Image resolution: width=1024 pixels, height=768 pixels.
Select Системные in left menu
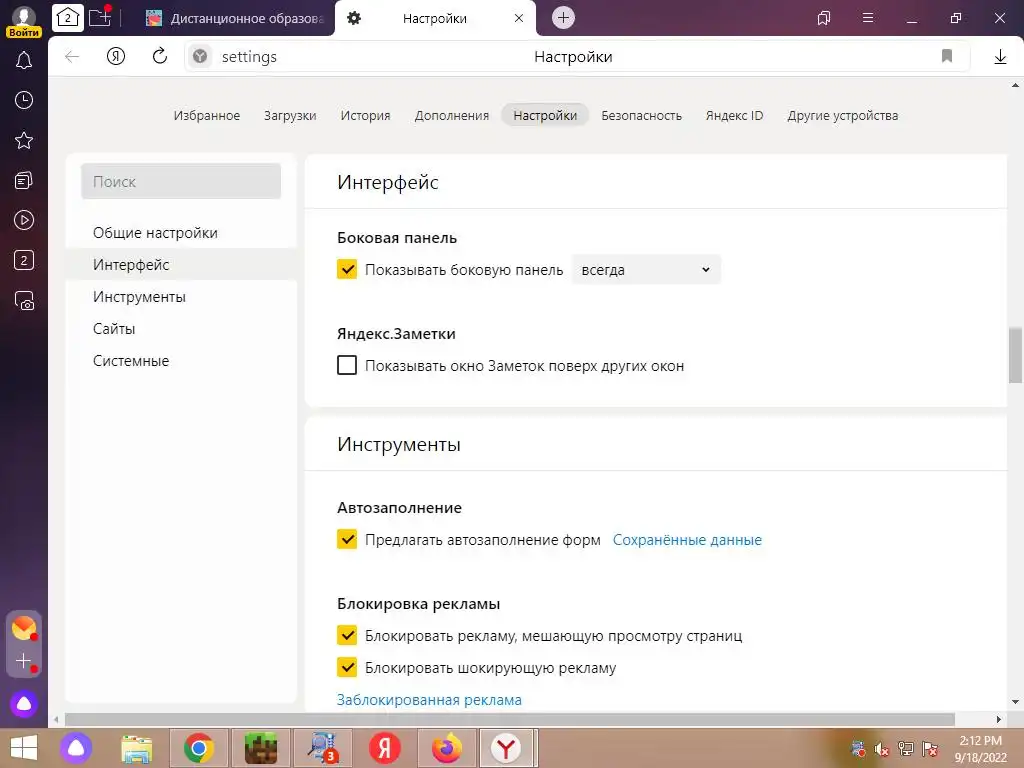tap(181, 361)
